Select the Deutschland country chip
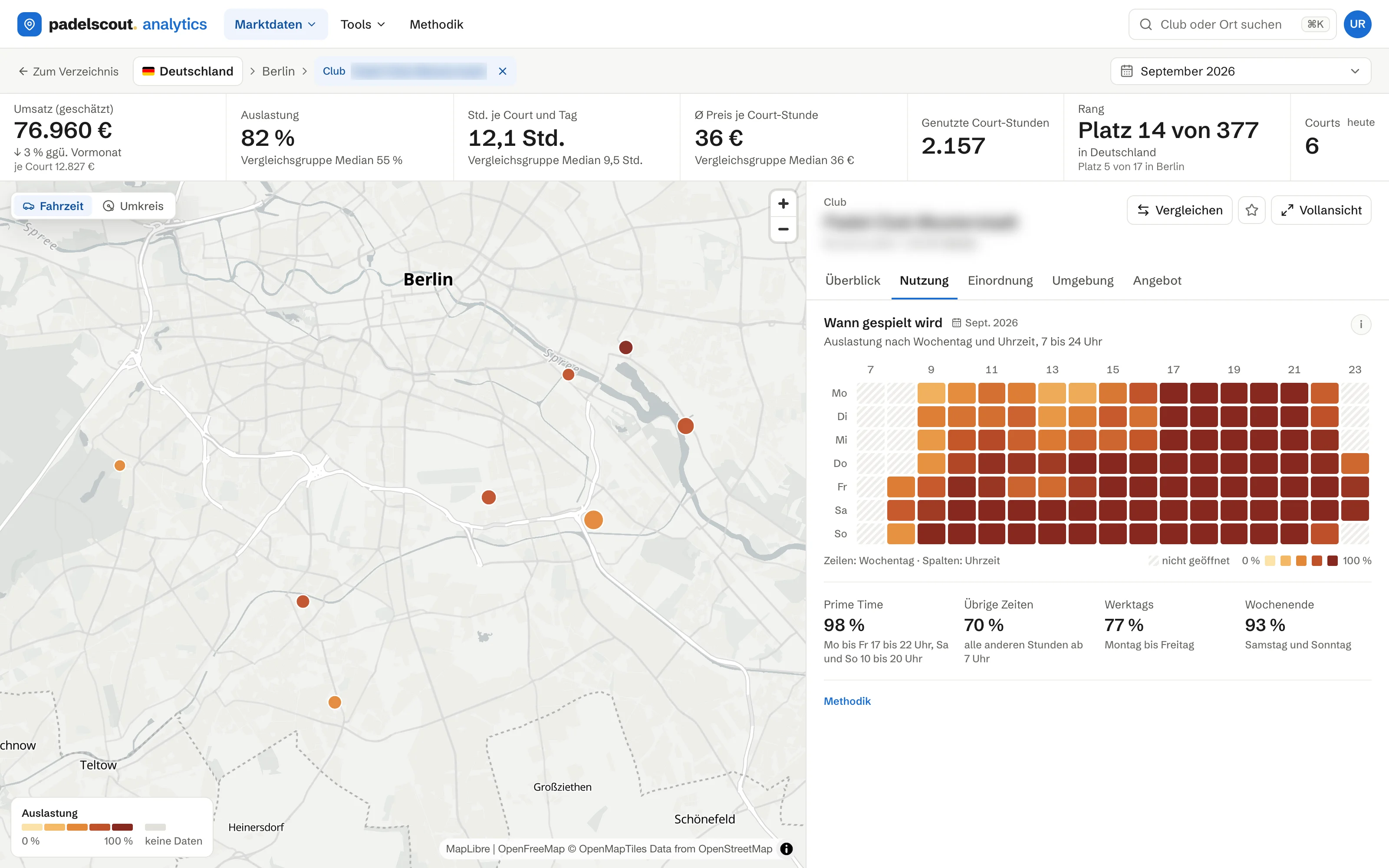 pos(188,71)
